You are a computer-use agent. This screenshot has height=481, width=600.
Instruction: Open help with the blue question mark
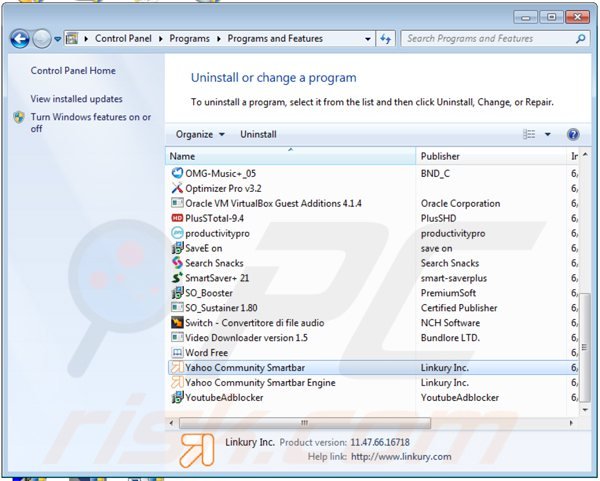(573, 134)
